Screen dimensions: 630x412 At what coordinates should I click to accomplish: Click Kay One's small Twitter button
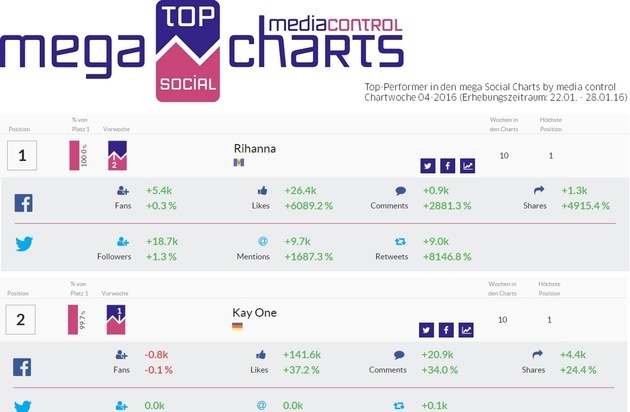[427, 330]
